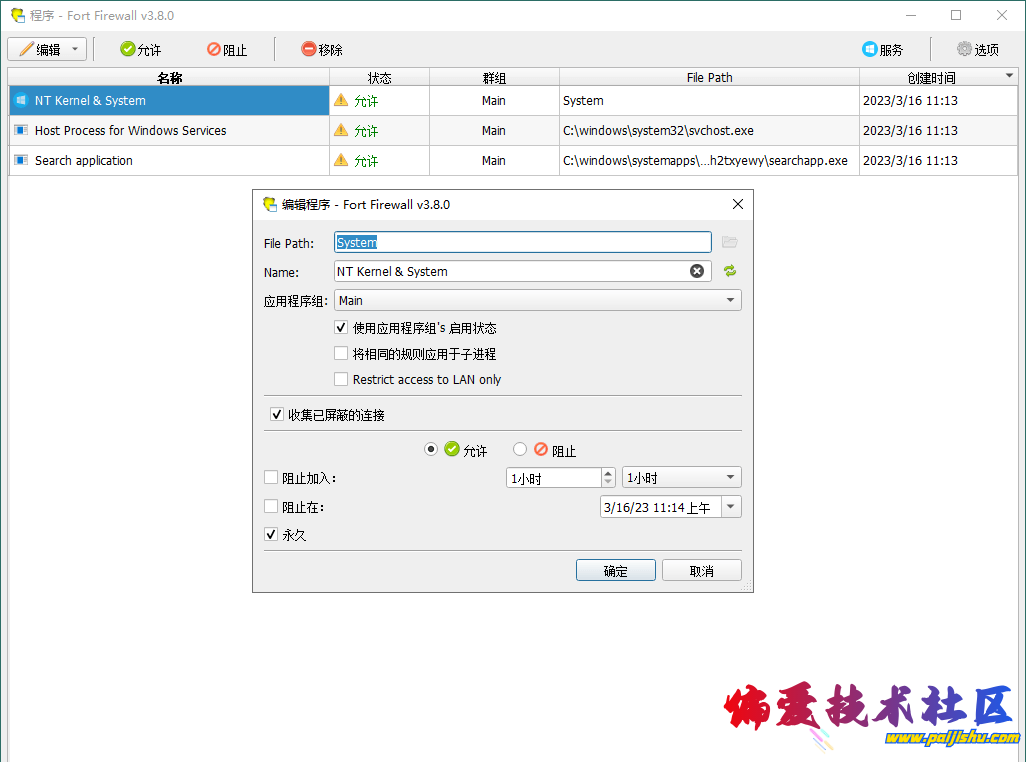Screen dimensions: 1026x762
Task: Sort by the 创建时间 column header
Action: point(931,77)
